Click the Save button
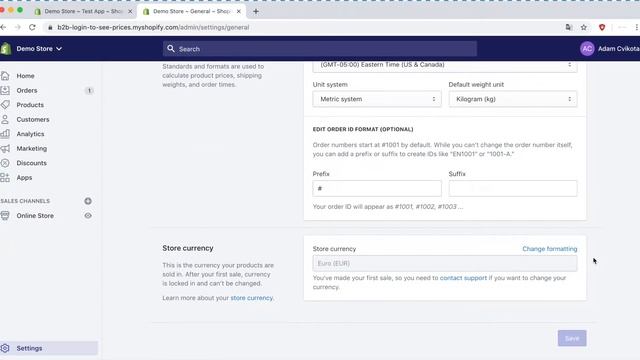The height and width of the screenshot is (360, 640). [572, 338]
